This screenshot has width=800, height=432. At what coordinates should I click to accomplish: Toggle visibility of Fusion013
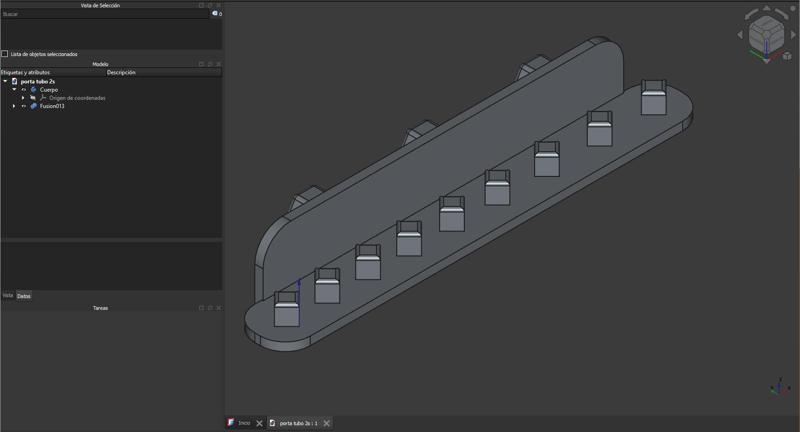pos(23,106)
